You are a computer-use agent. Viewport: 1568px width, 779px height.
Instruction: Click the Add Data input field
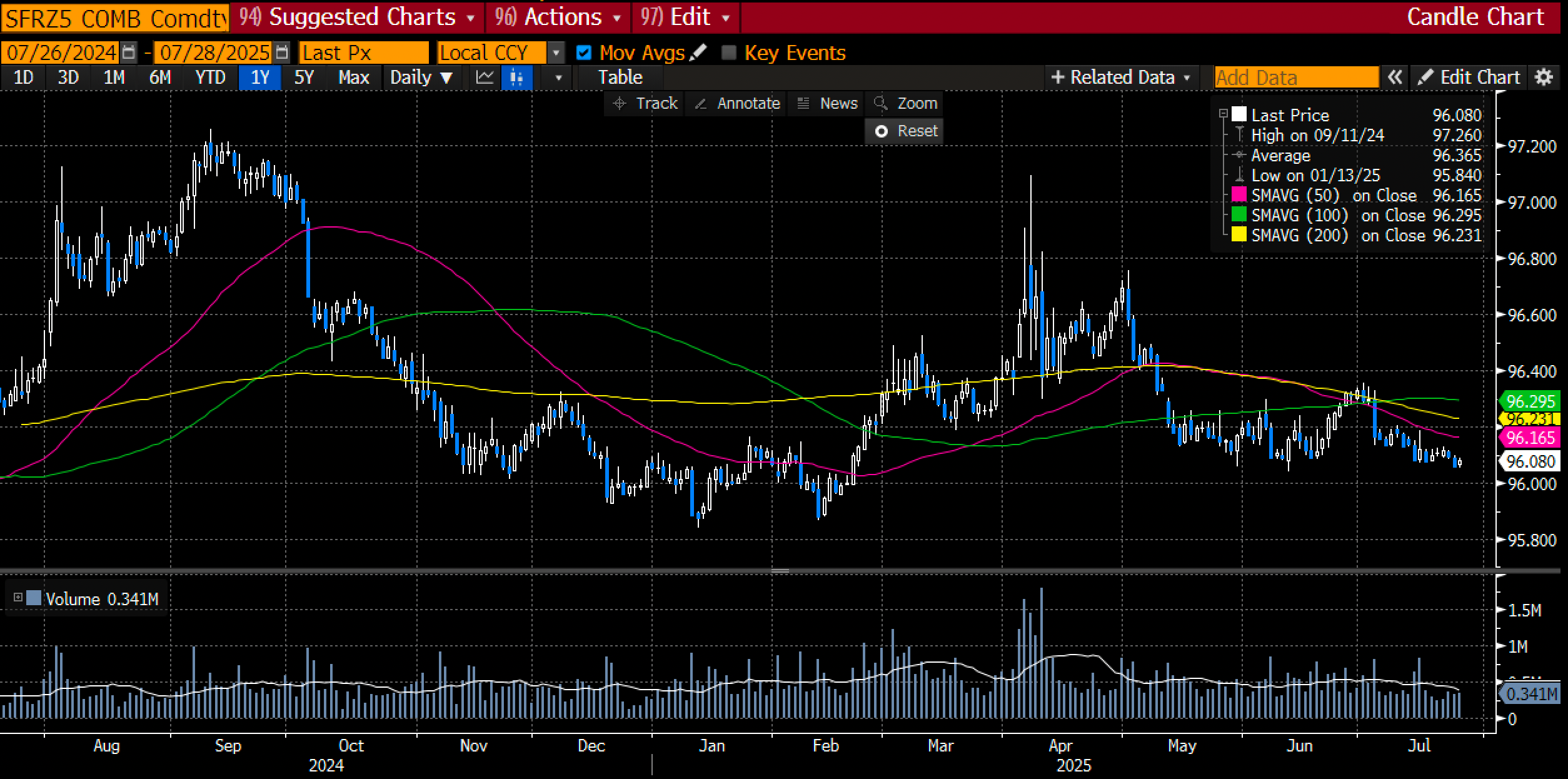point(1296,78)
